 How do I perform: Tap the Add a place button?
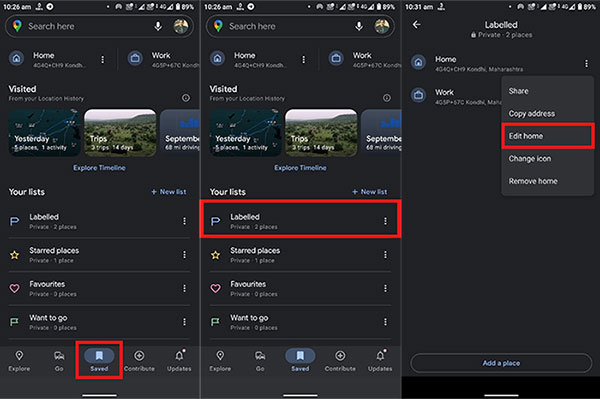tap(501, 363)
